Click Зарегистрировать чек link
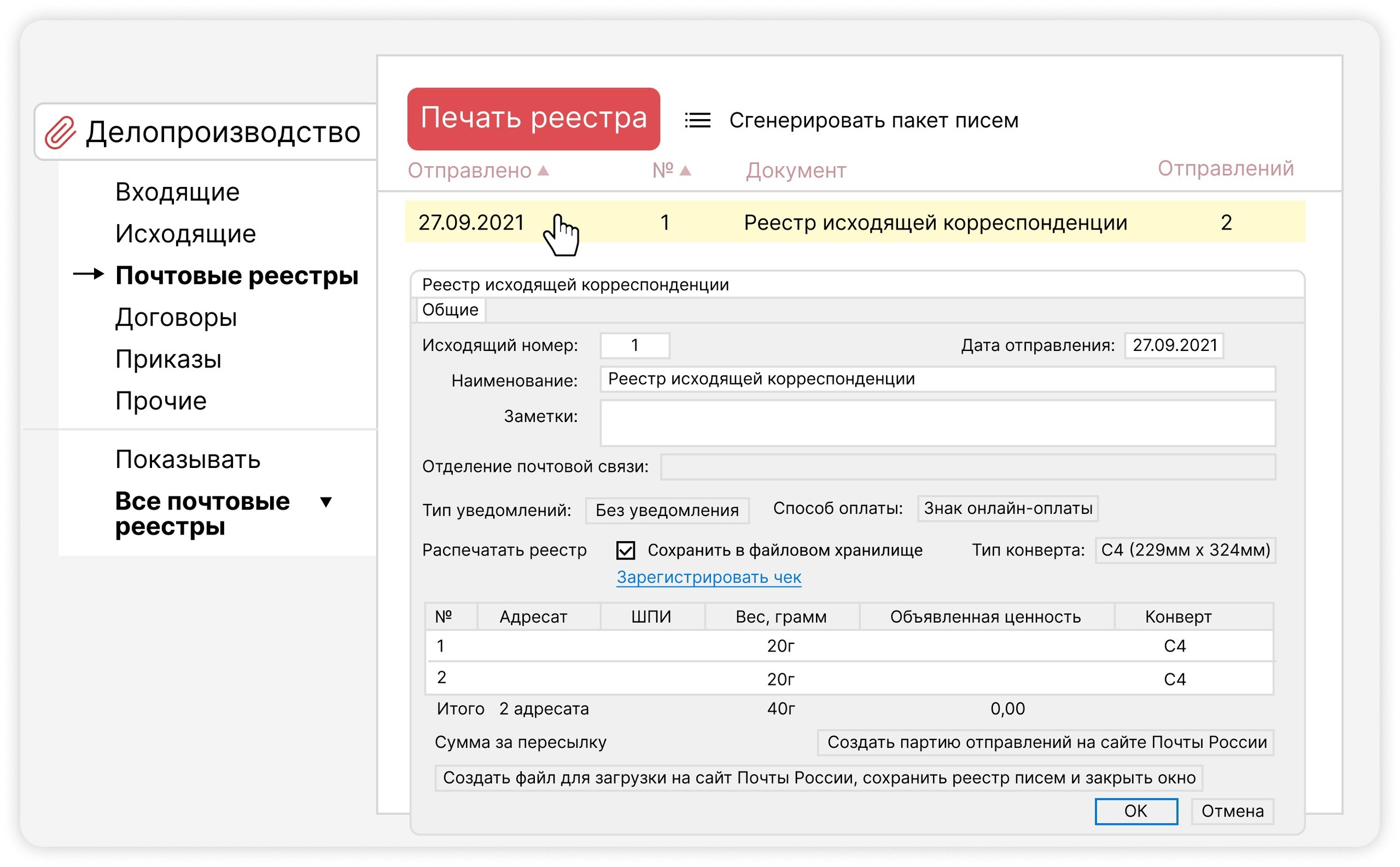The width and height of the screenshot is (1400, 867). (x=708, y=577)
